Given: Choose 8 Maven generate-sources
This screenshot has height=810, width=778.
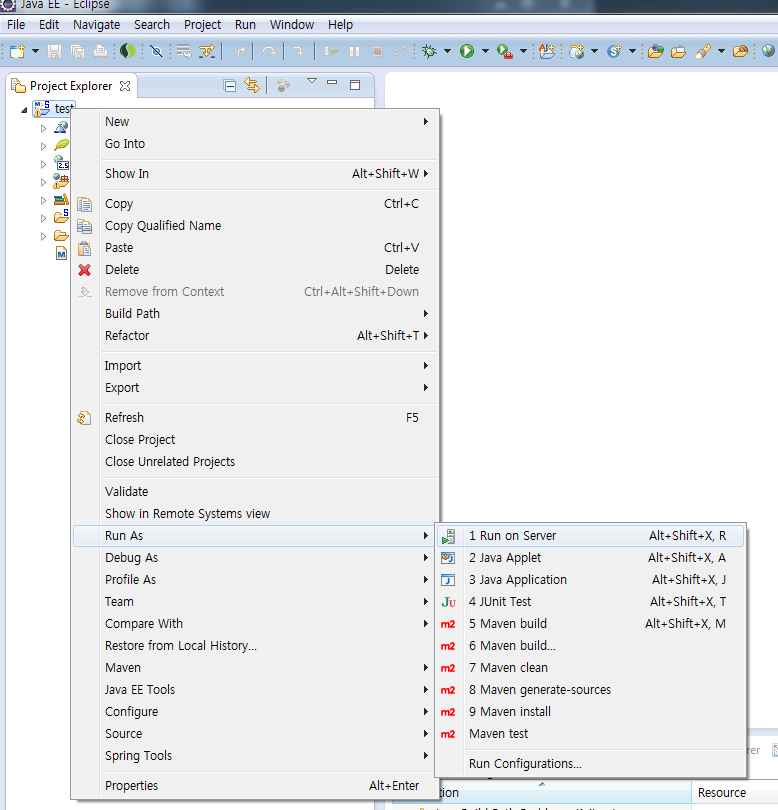Looking at the screenshot, I should 592,690.
